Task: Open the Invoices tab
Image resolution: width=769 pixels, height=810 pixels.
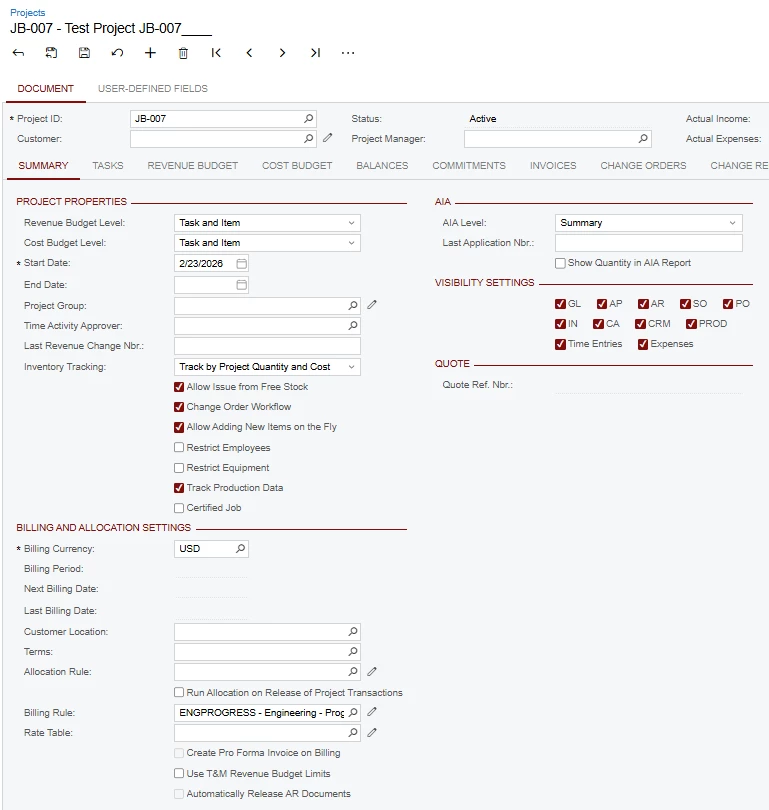Action: click(x=553, y=166)
